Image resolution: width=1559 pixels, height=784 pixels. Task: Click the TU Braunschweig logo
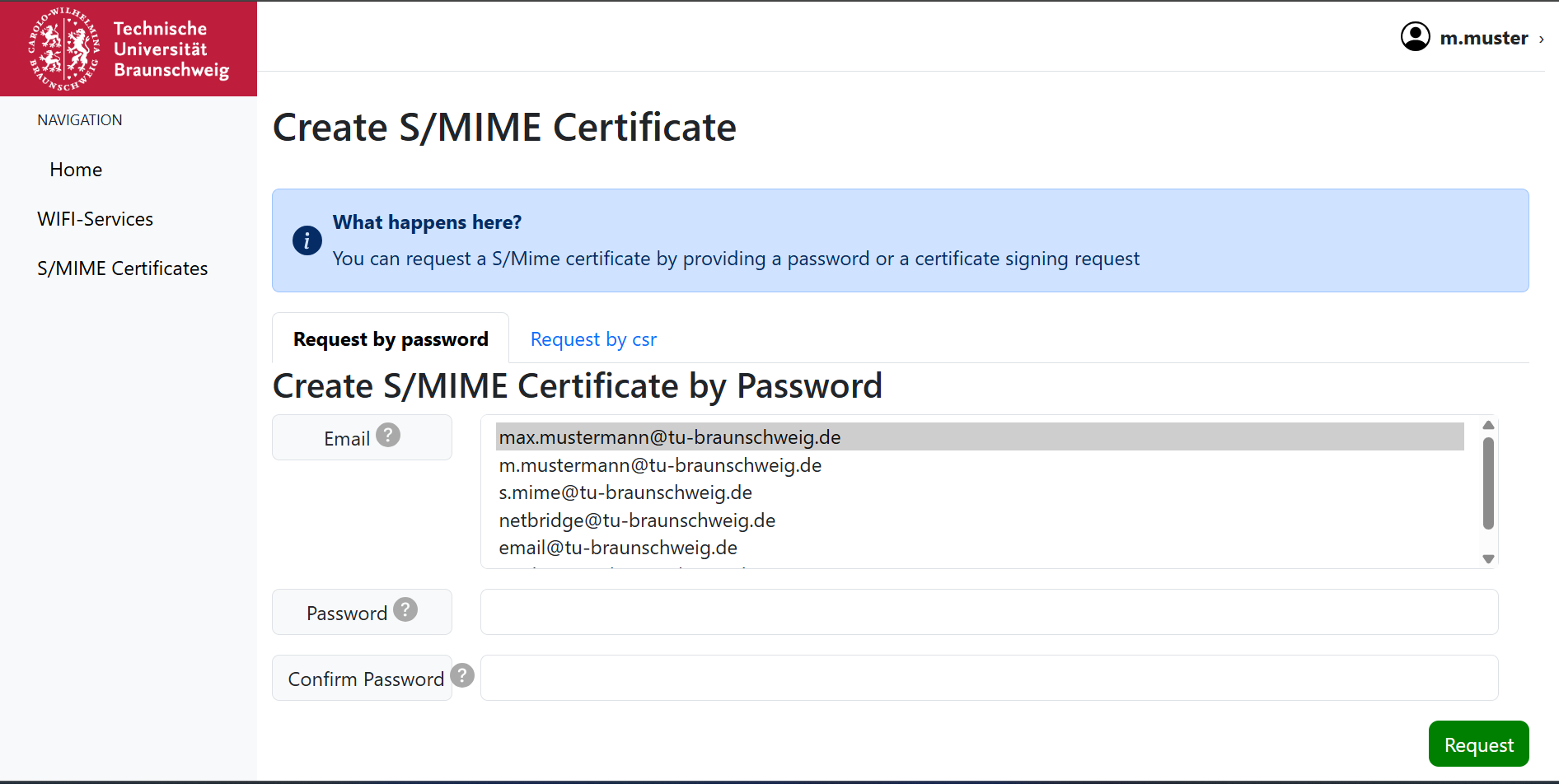tap(129, 49)
